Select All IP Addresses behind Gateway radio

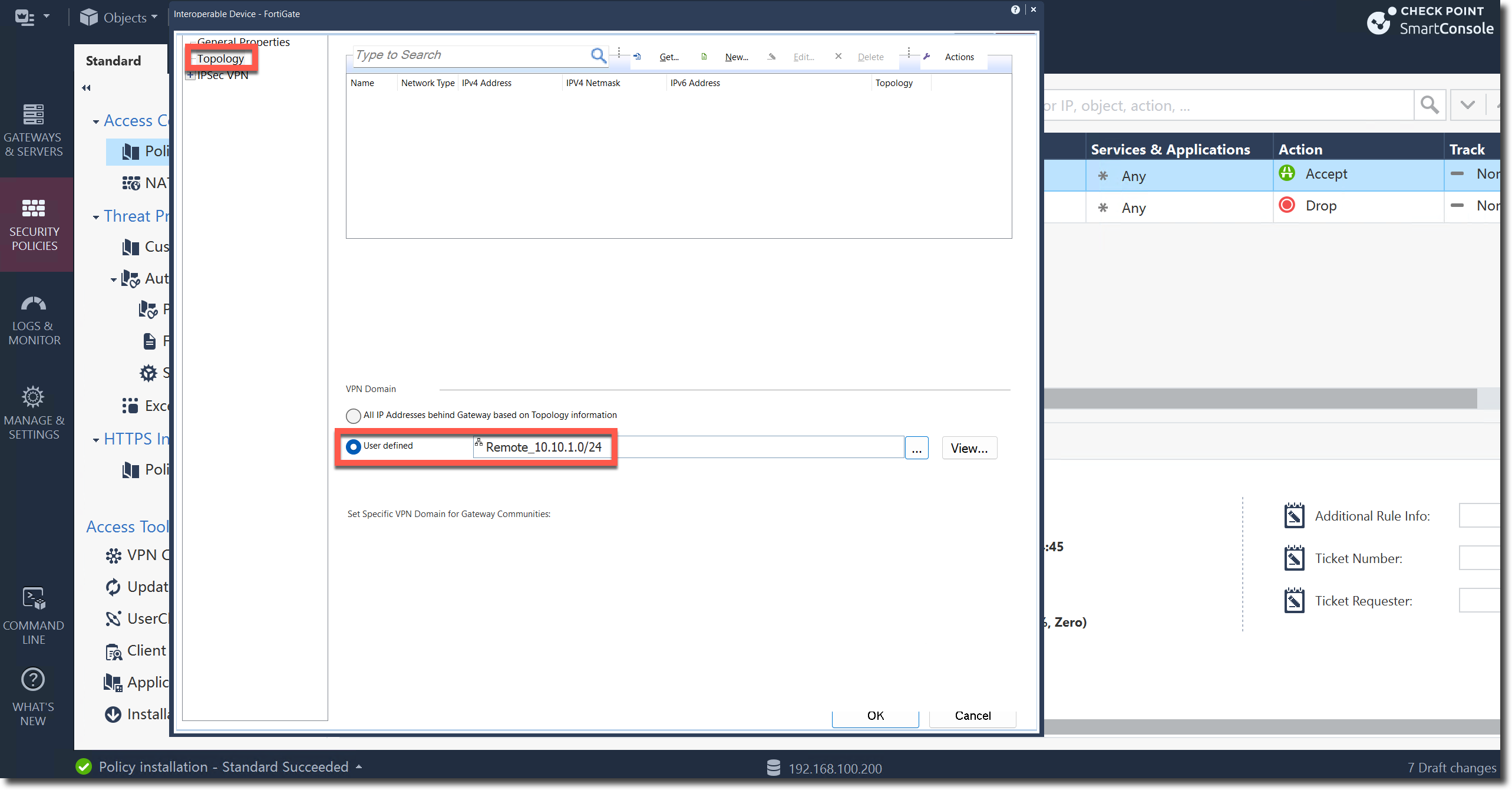354,416
